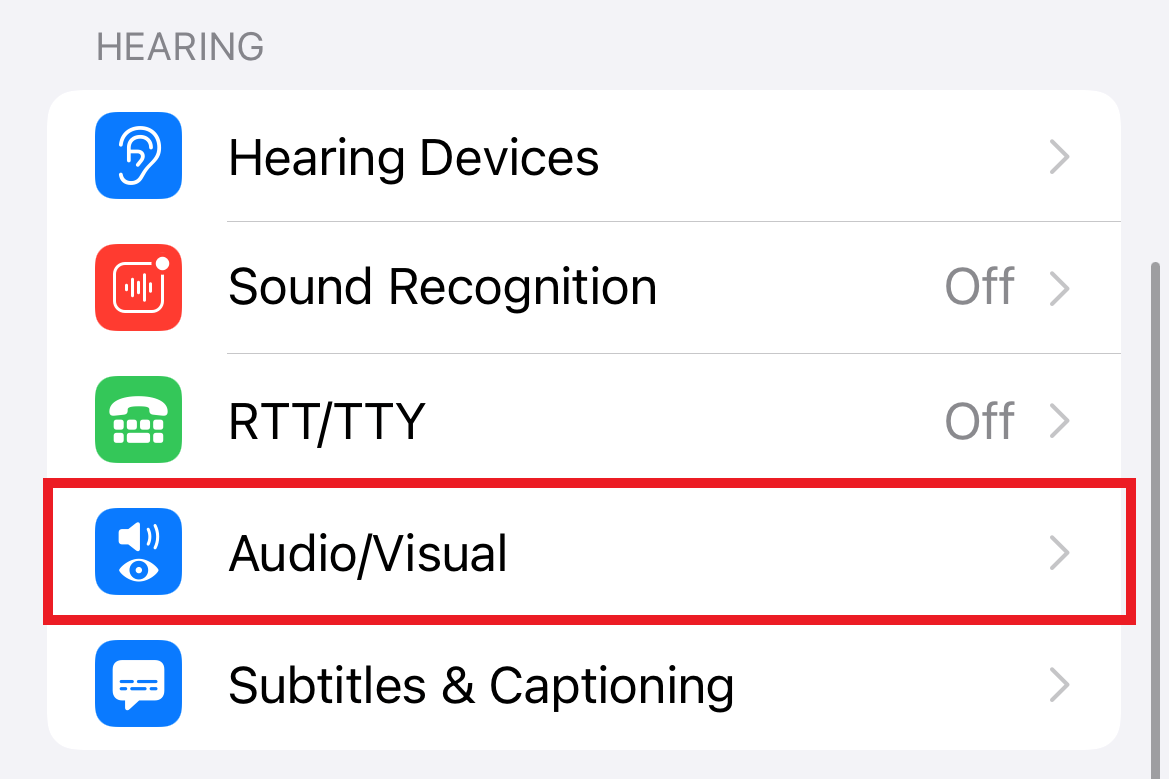Expand the Sound Recognition row chevron
Viewport: 1169px width, 779px height.
[1059, 287]
